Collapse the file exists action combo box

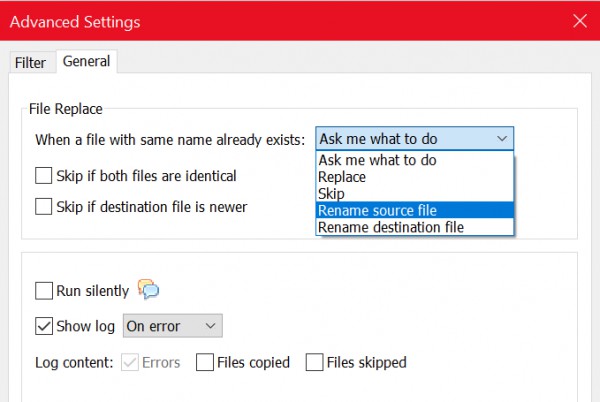414,138
